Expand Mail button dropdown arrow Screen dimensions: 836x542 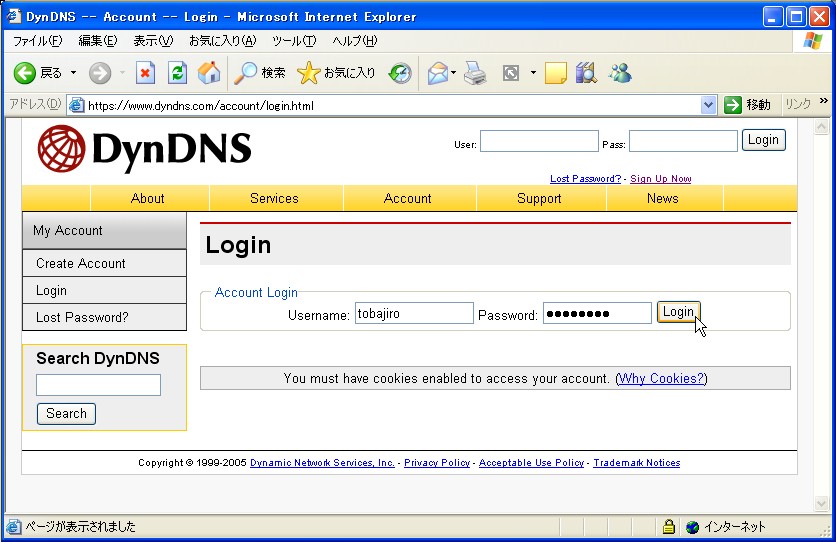click(453, 72)
